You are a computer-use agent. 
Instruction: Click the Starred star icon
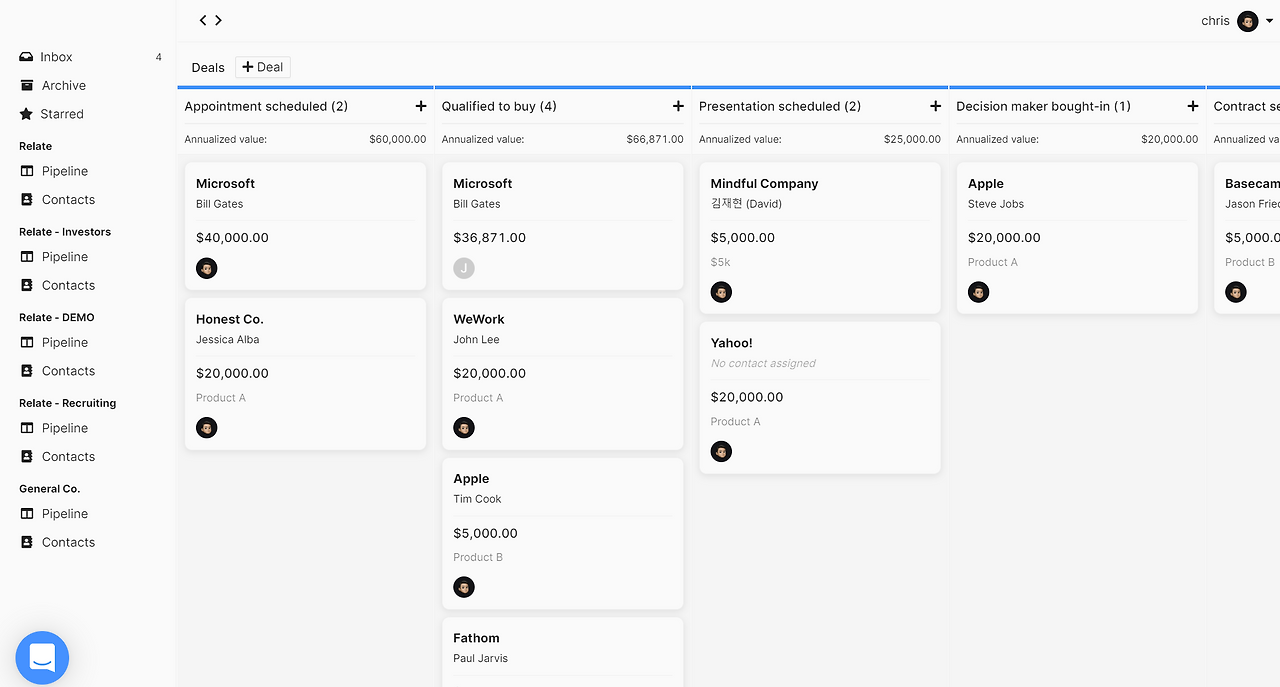[x=26, y=114]
